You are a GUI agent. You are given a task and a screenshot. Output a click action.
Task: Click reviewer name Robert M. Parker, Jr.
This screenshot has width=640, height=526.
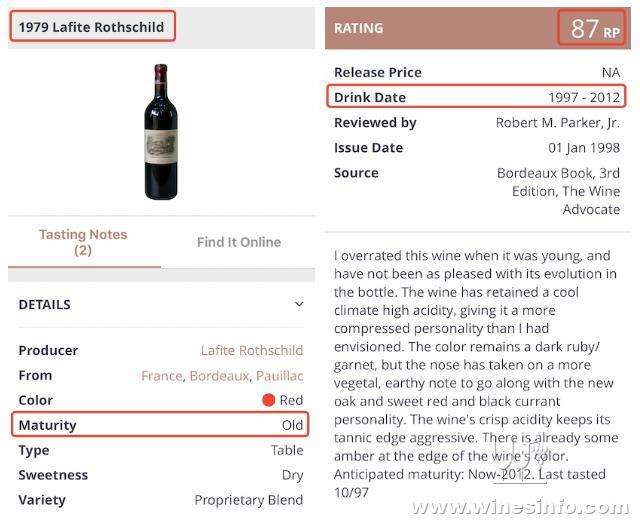click(x=558, y=122)
